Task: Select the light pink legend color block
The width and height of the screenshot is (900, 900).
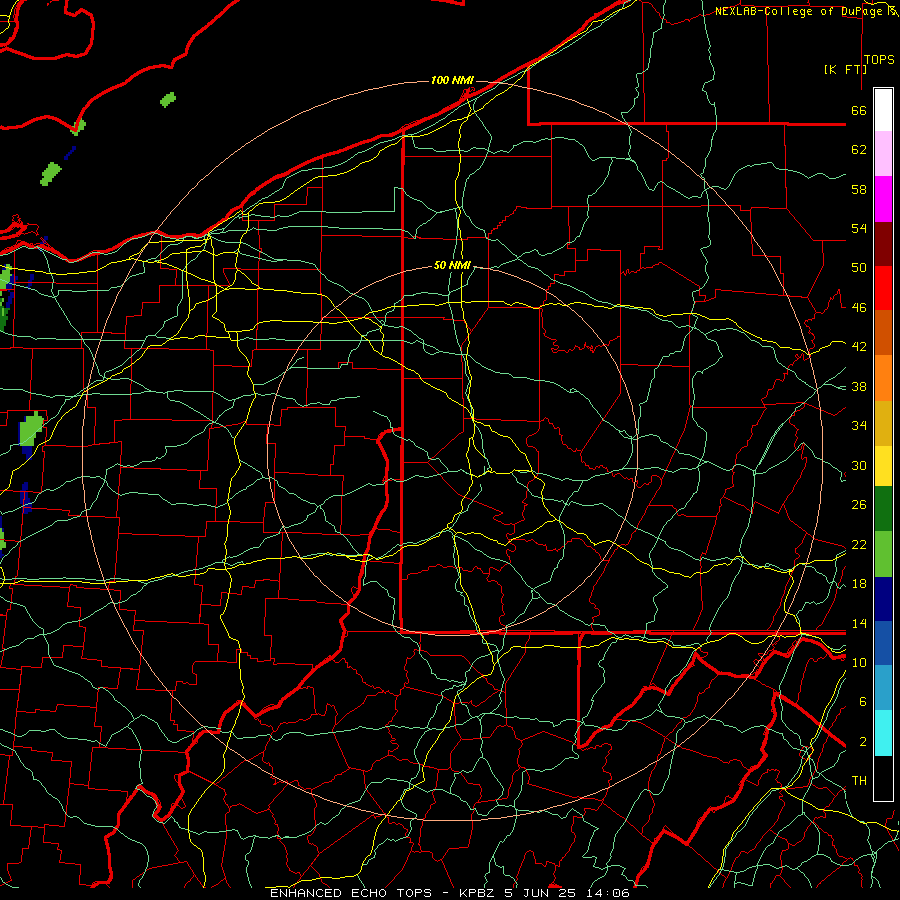Action: tap(883, 154)
